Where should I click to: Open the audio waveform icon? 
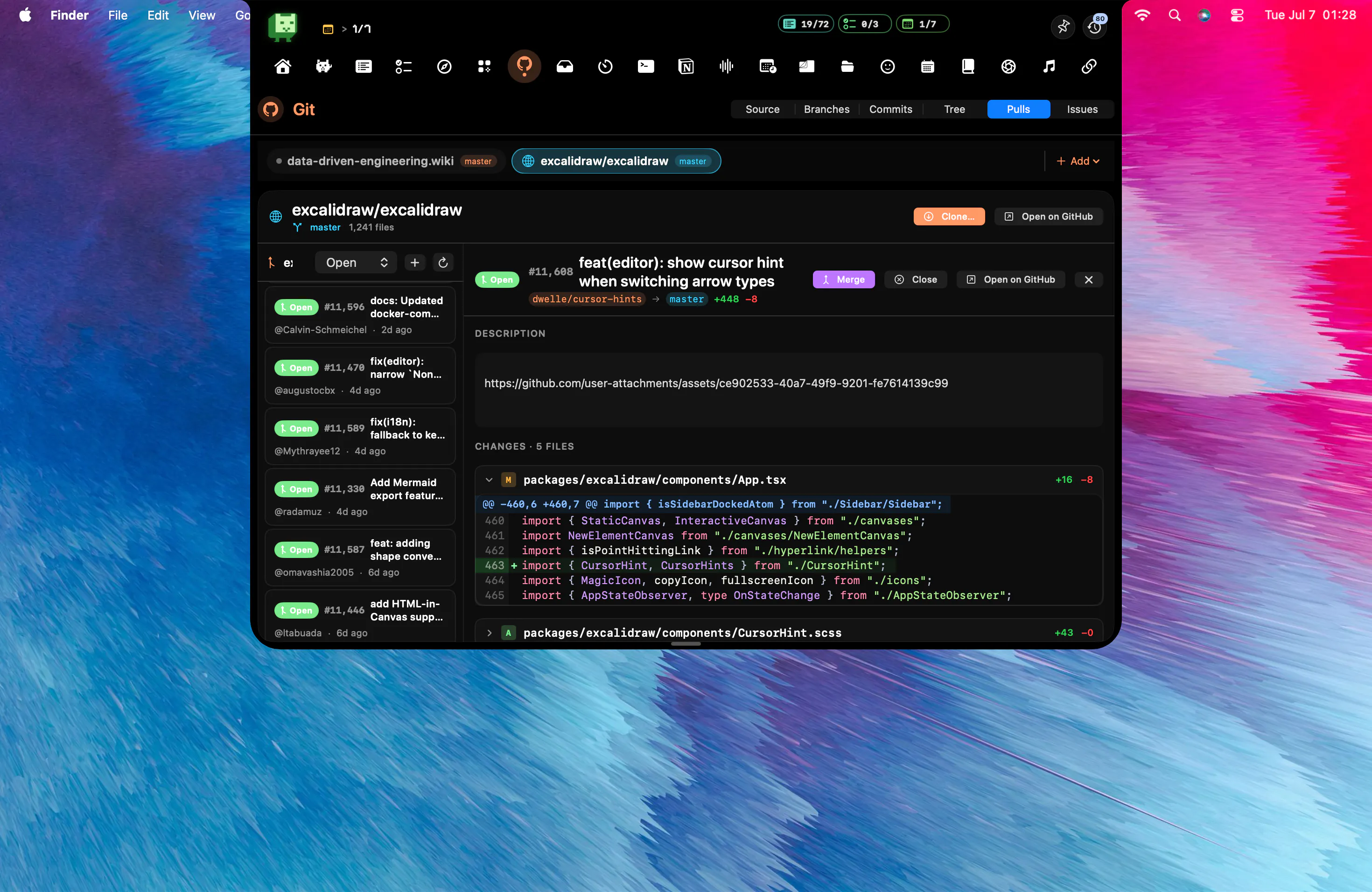coord(726,66)
